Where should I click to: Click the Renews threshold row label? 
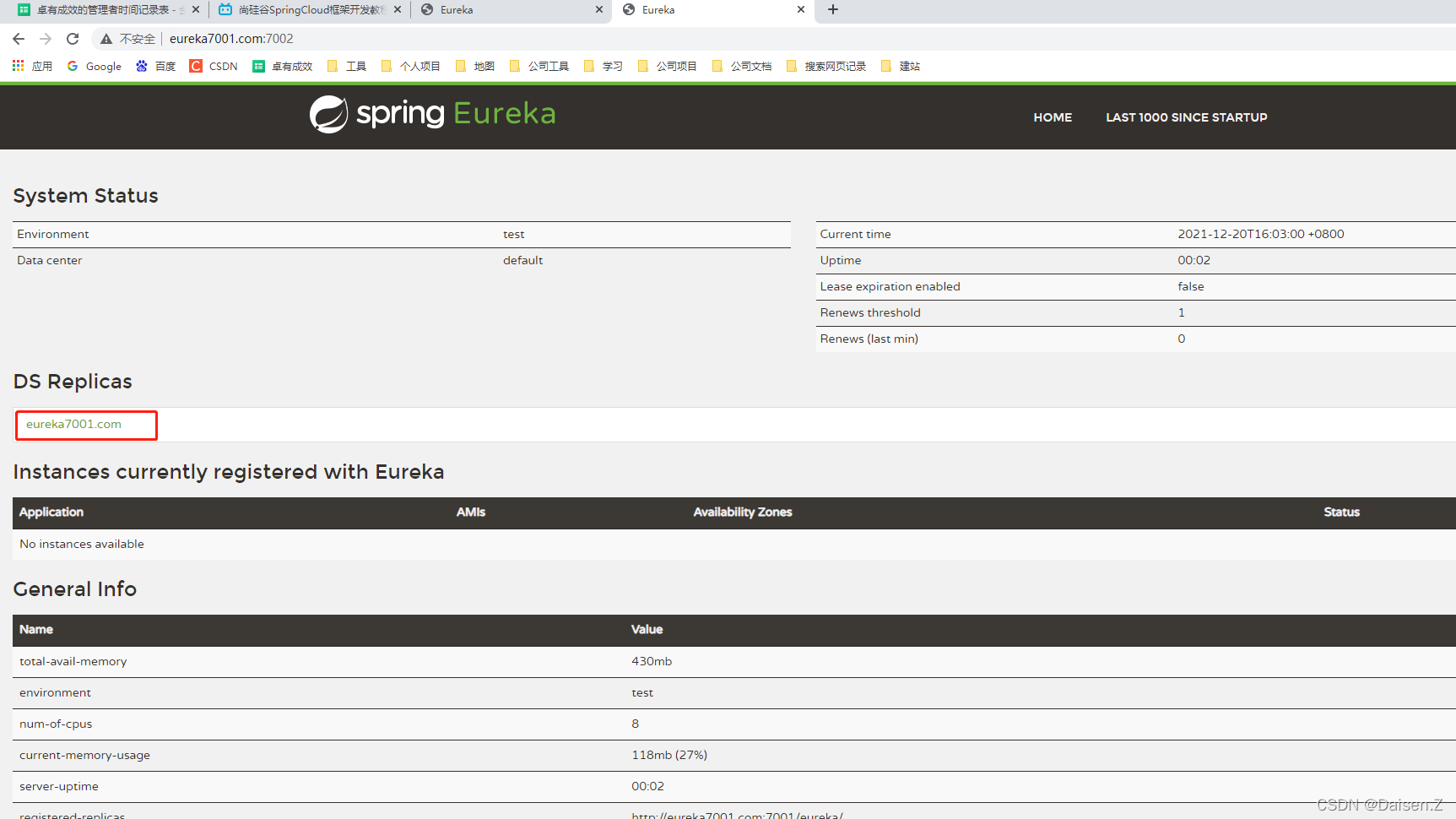(x=870, y=312)
